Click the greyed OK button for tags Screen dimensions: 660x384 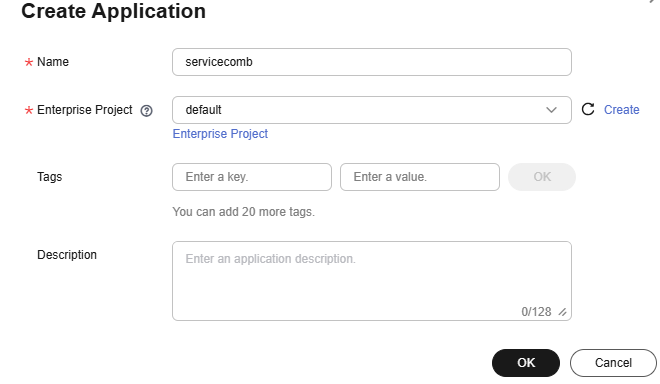point(542,177)
